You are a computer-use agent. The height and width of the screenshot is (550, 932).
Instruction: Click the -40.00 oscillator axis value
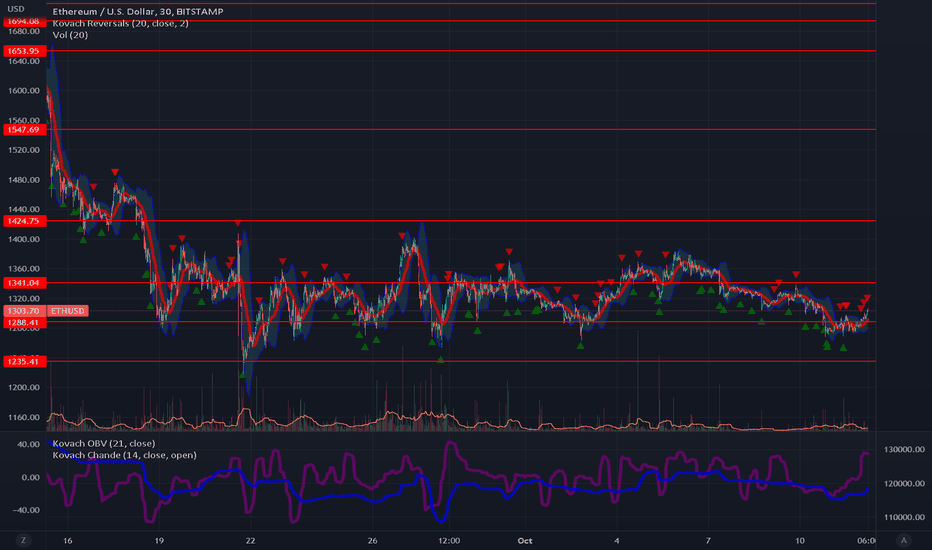(27, 510)
